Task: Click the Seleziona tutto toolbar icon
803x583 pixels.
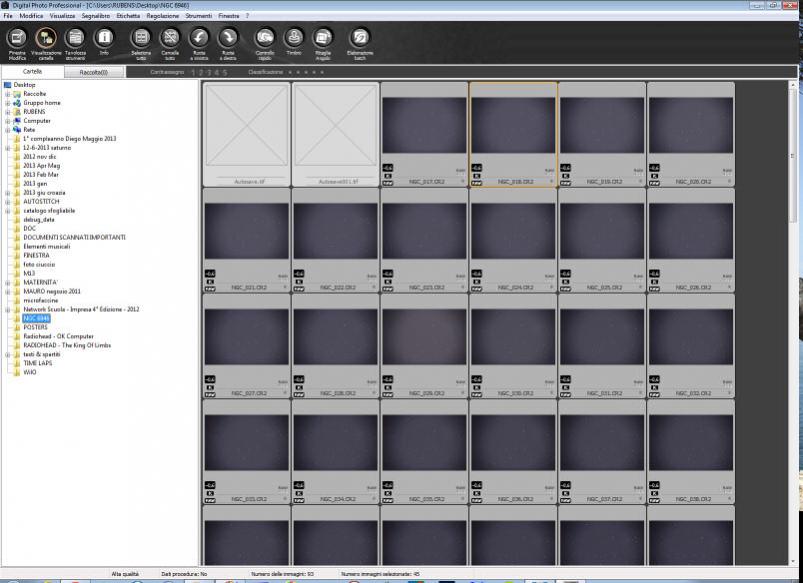Action: 141,40
